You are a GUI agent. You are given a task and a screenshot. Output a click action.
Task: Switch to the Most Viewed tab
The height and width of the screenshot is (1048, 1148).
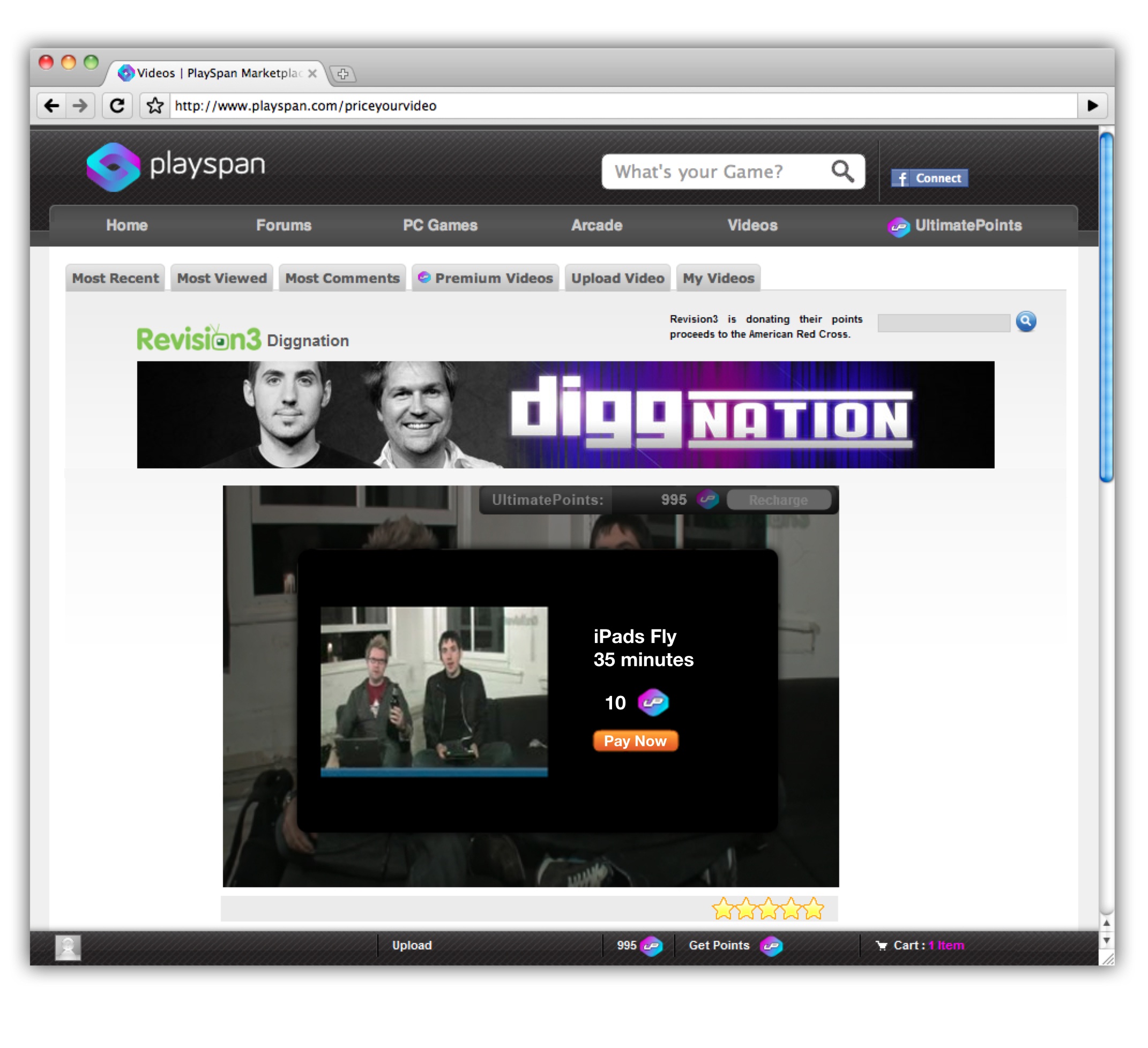coord(221,279)
